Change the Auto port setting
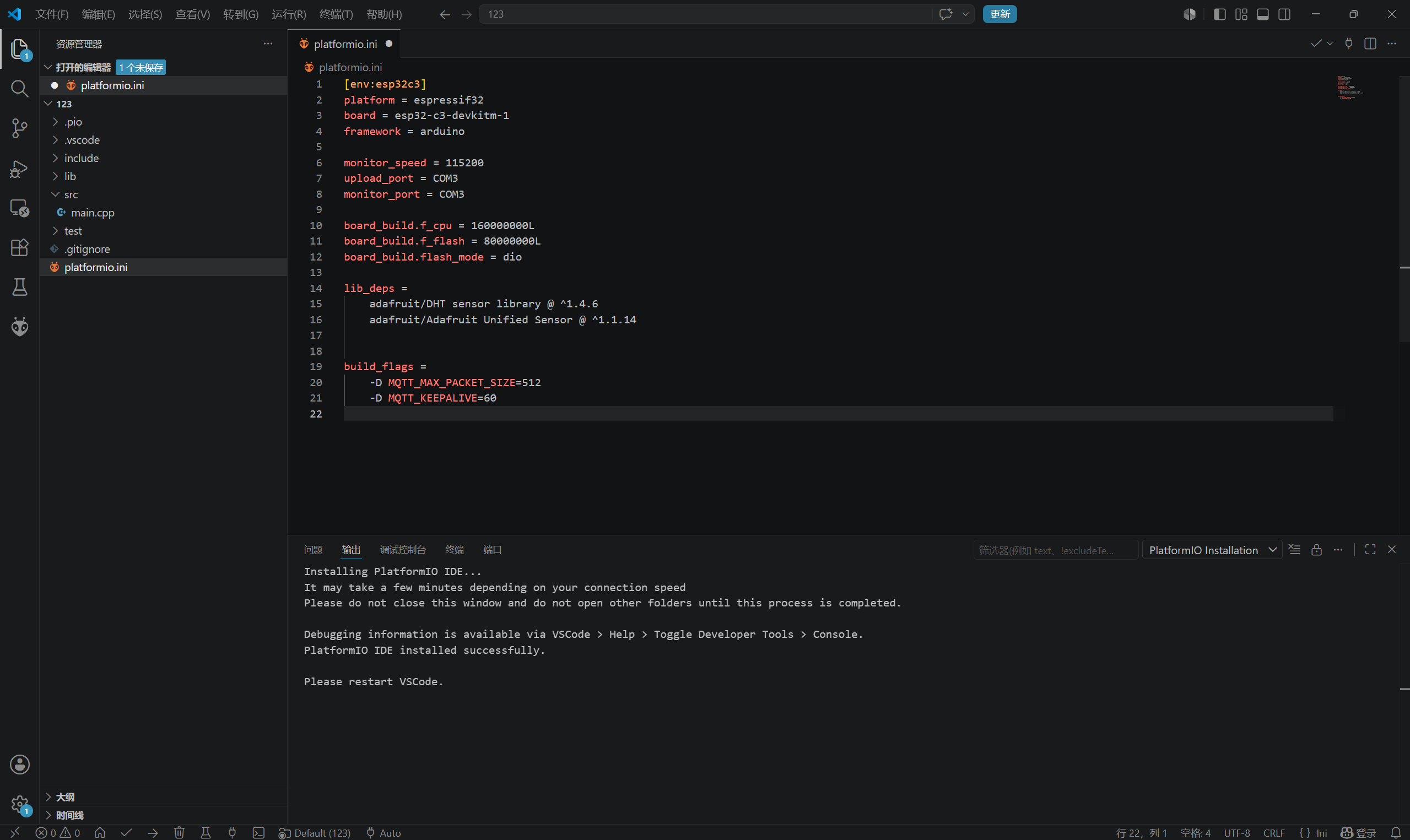 click(384, 833)
